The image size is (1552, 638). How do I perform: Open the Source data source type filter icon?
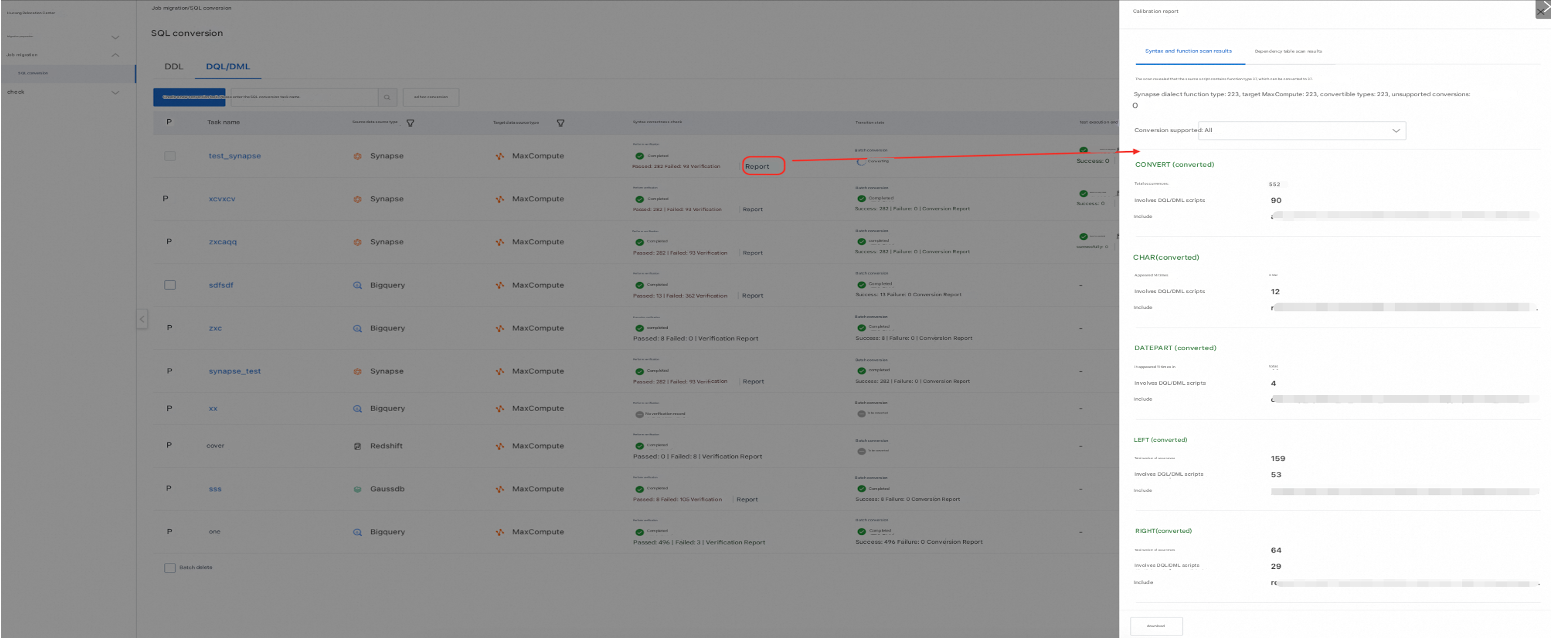click(410, 123)
